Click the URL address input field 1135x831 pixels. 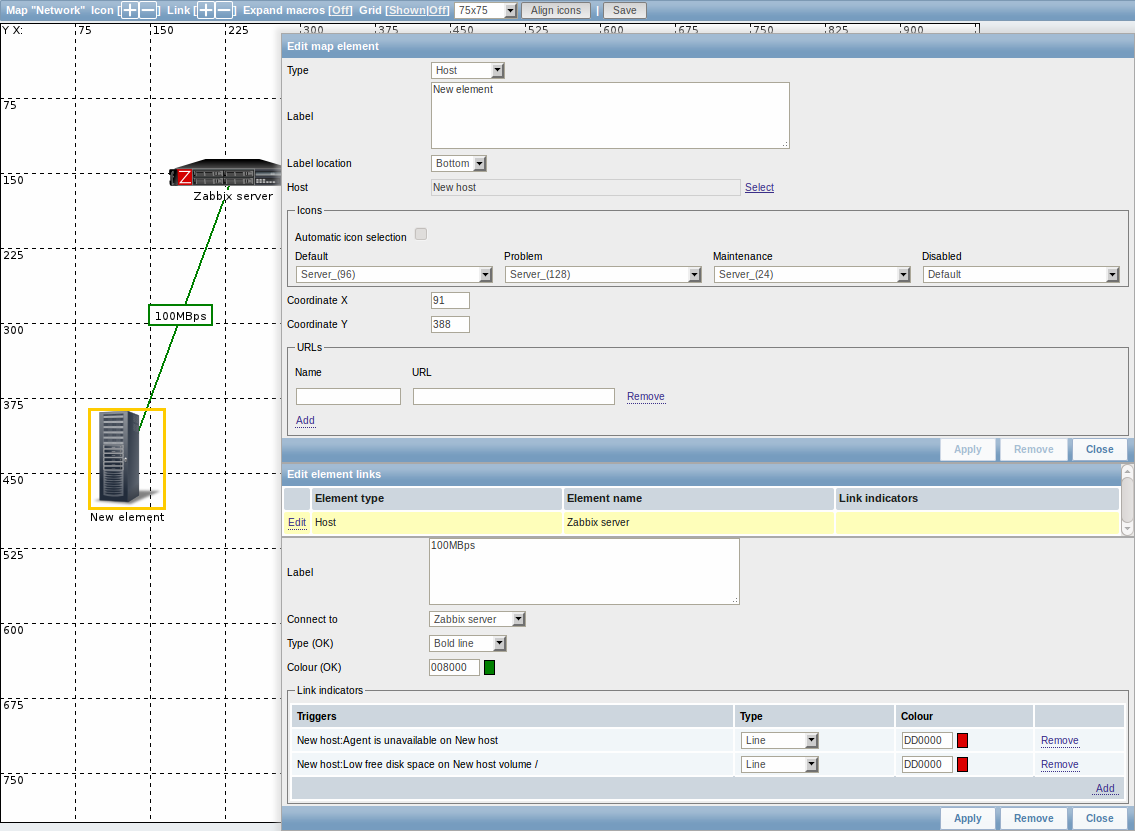tap(514, 396)
